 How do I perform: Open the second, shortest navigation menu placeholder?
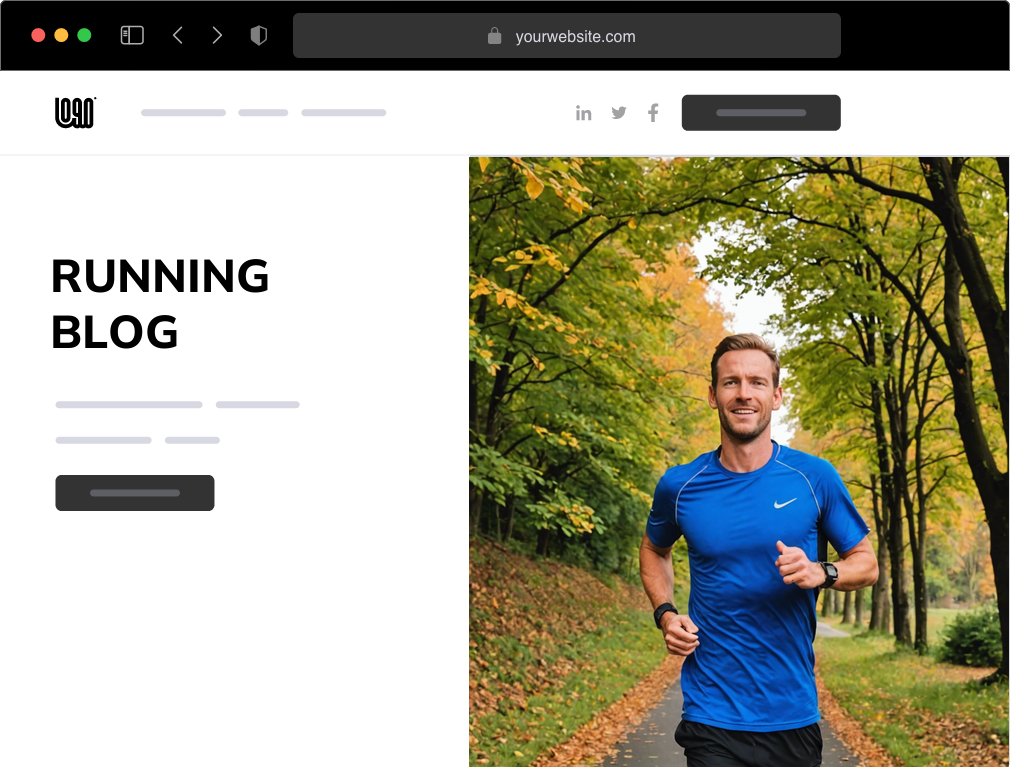[263, 113]
